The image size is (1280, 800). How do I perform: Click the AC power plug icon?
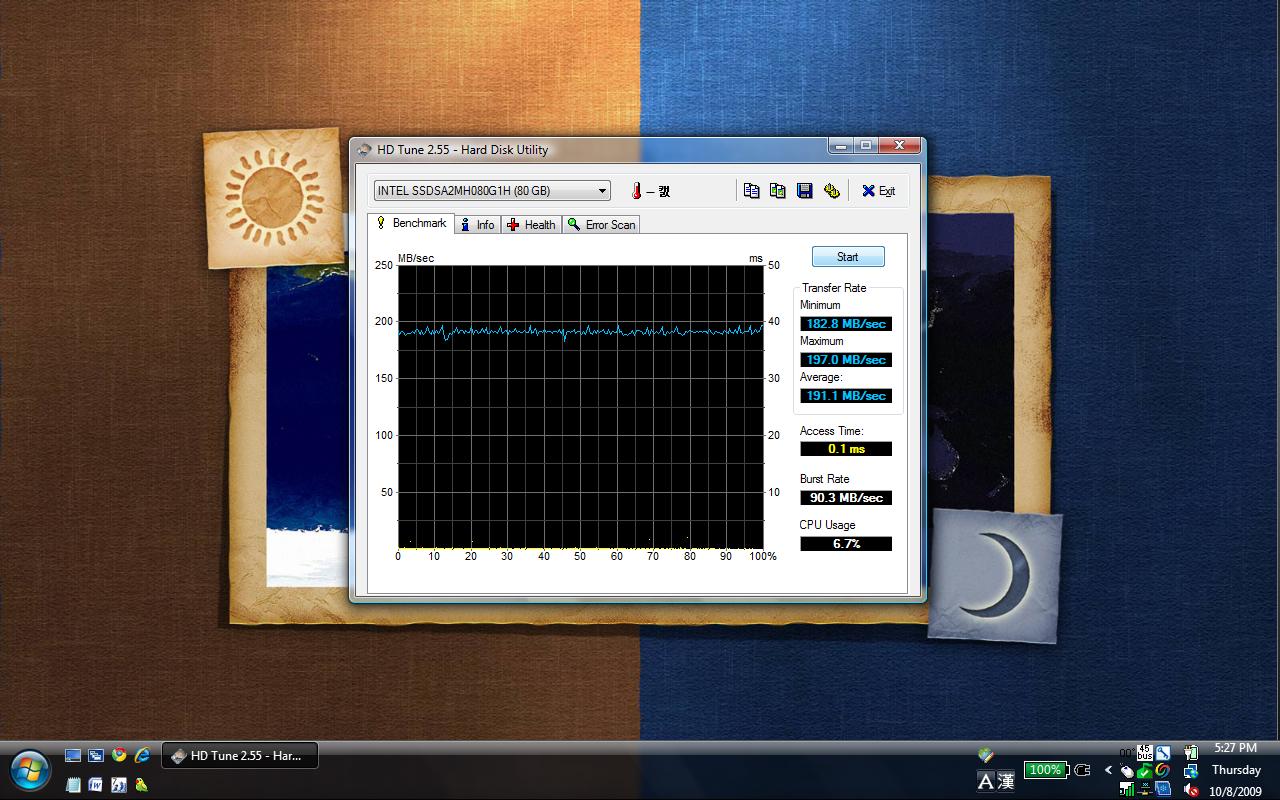(x=1082, y=770)
